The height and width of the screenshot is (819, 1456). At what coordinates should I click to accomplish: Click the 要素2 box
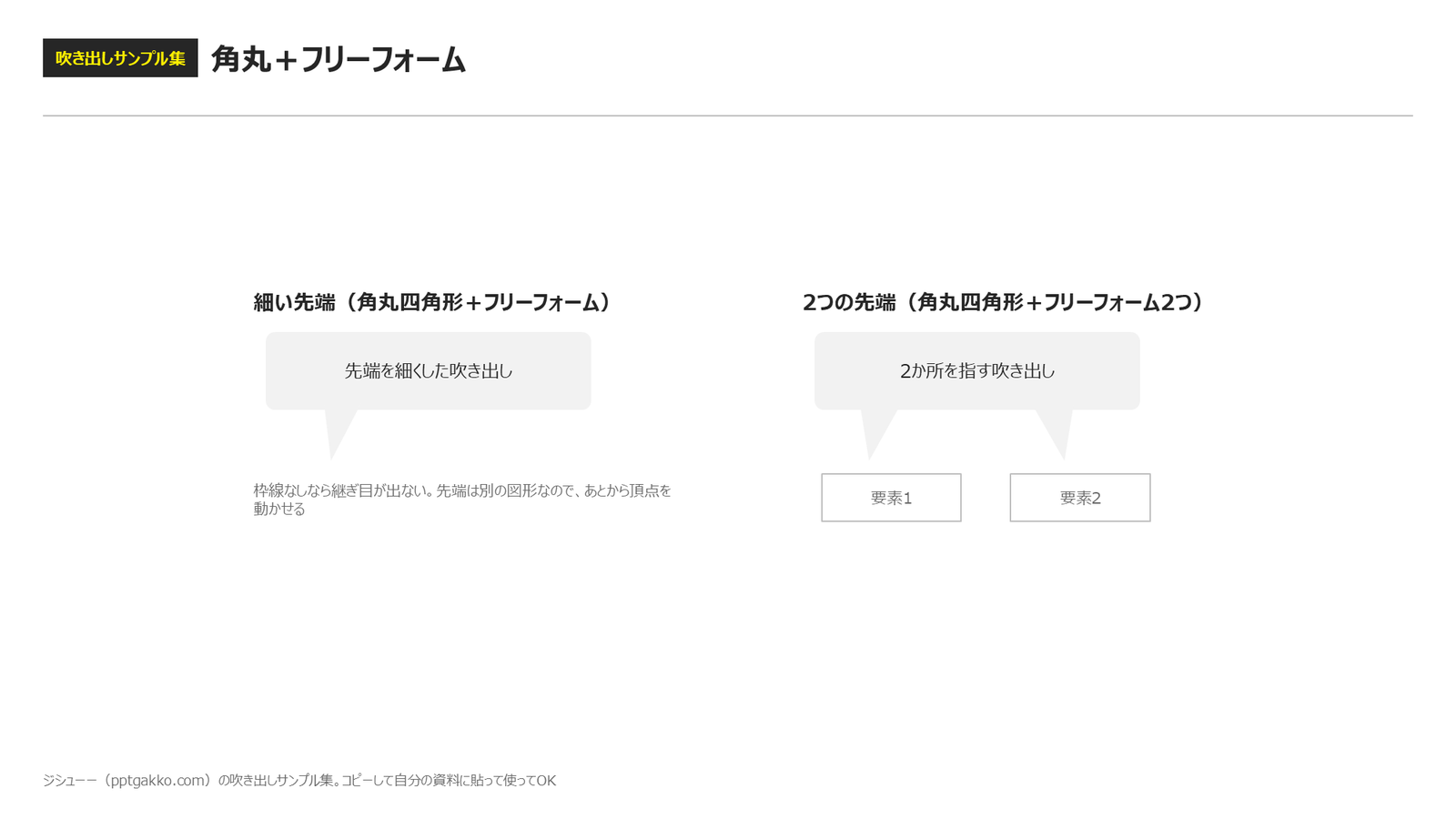[1080, 498]
